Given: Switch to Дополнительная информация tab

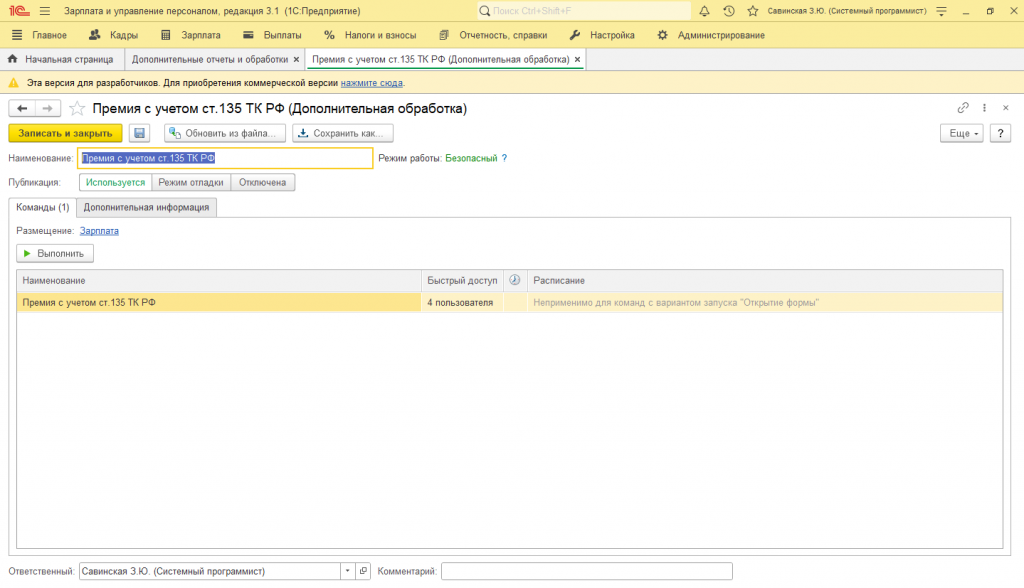Looking at the screenshot, I should click(146, 207).
